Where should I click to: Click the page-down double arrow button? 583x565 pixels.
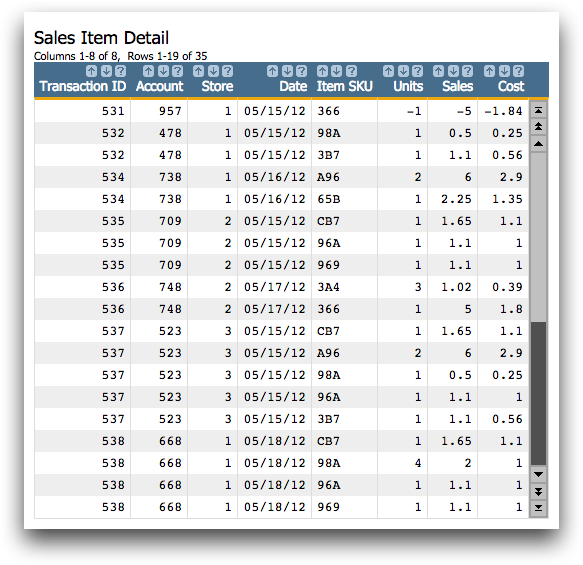click(x=538, y=491)
